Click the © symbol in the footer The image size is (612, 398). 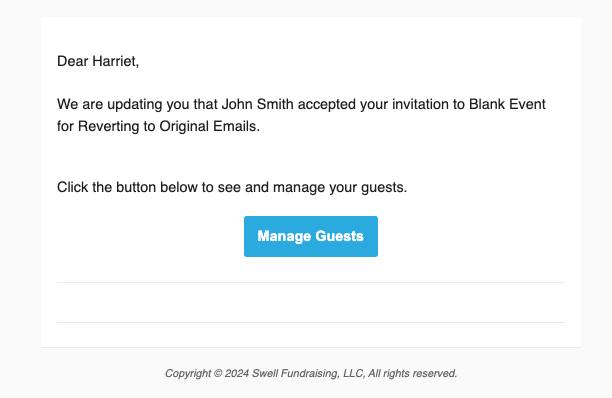[x=218, y=373]
